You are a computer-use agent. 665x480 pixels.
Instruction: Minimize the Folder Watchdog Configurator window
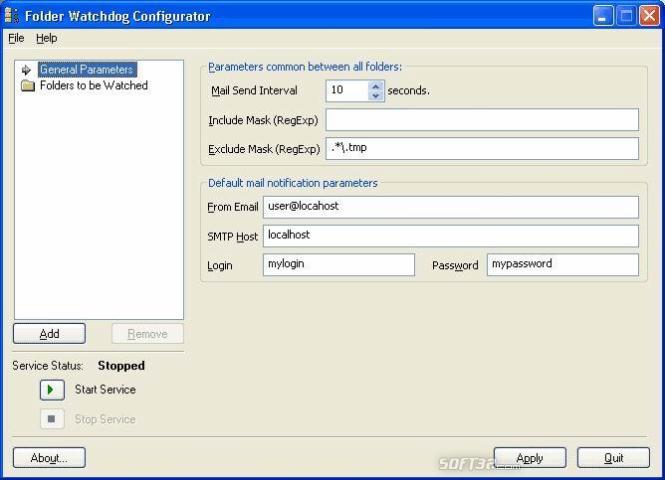(603, 16)
